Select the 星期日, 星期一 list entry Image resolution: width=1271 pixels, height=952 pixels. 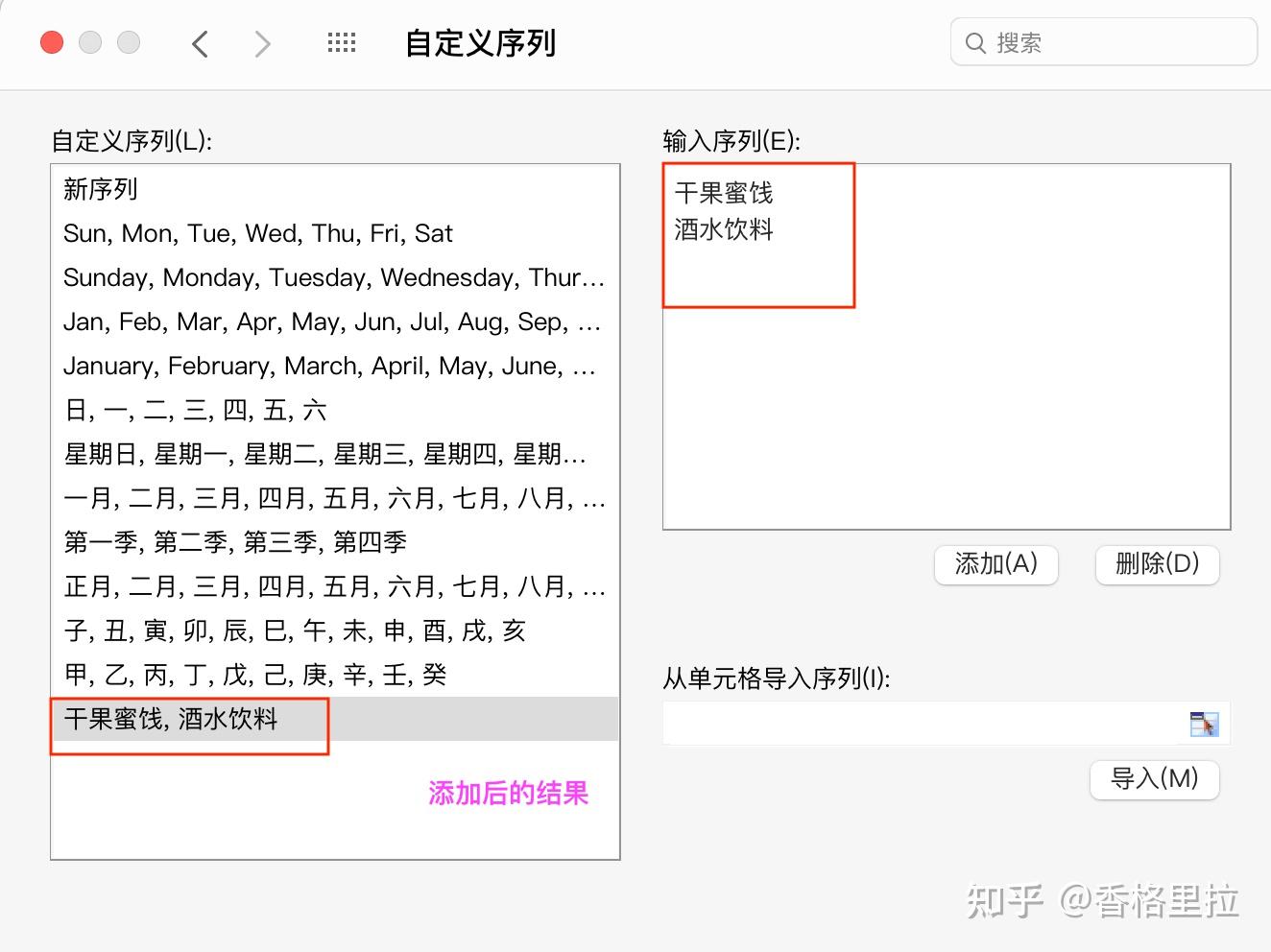[335, 454]
